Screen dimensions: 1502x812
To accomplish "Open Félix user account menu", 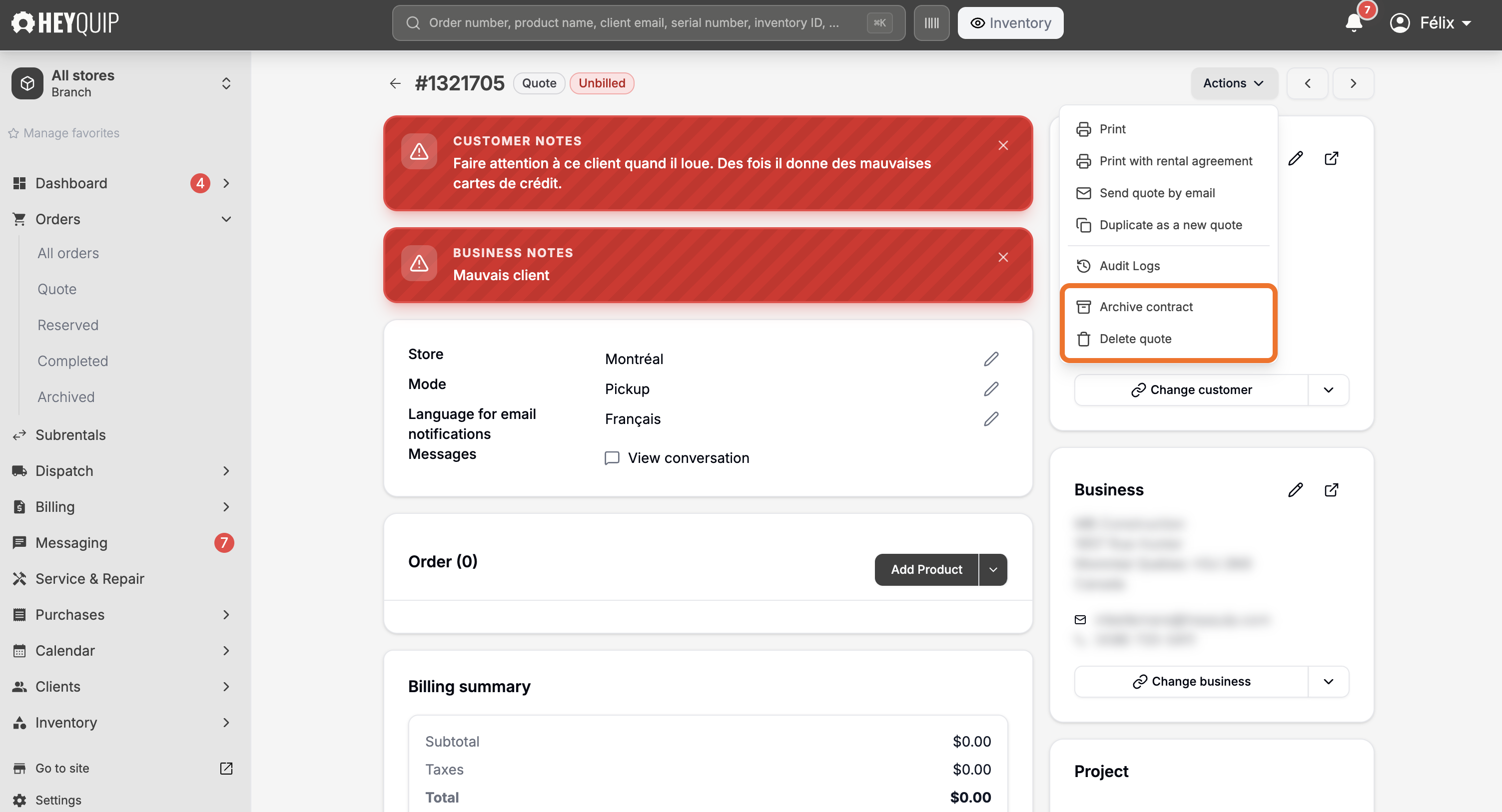I will [1432, 23].
